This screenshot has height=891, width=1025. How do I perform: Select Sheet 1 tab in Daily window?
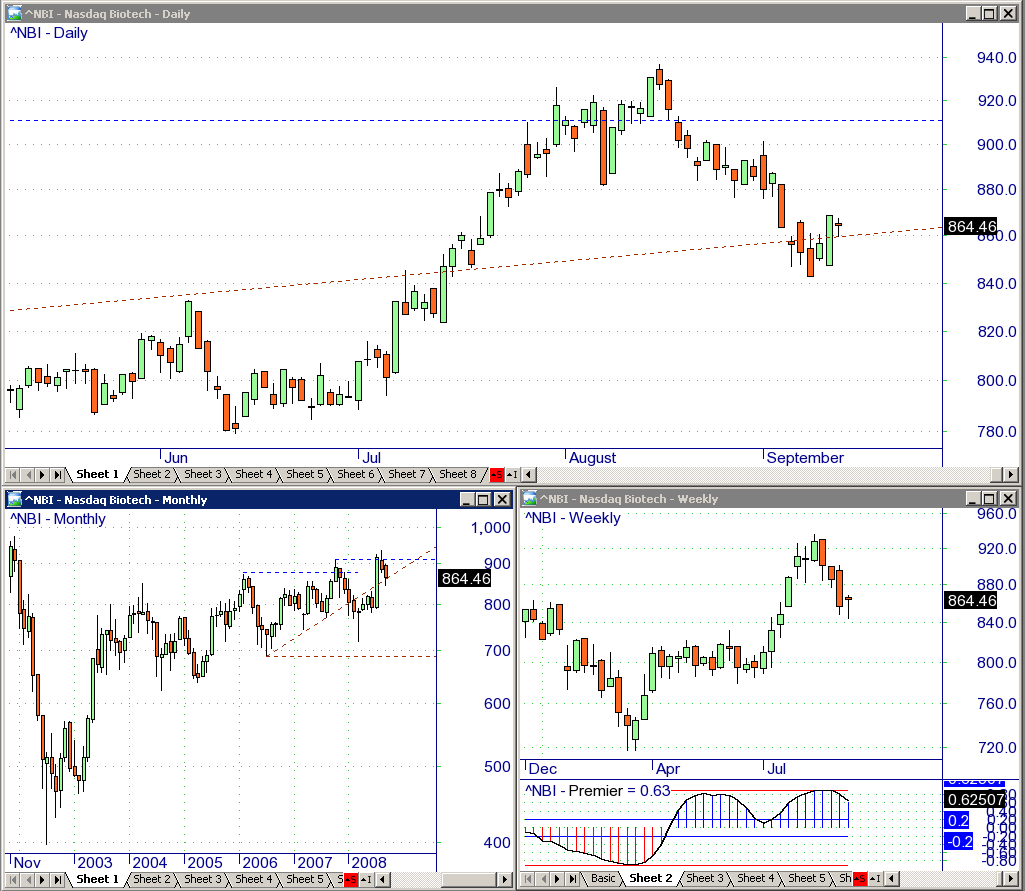pyautogui.click(x=97, y=475)
